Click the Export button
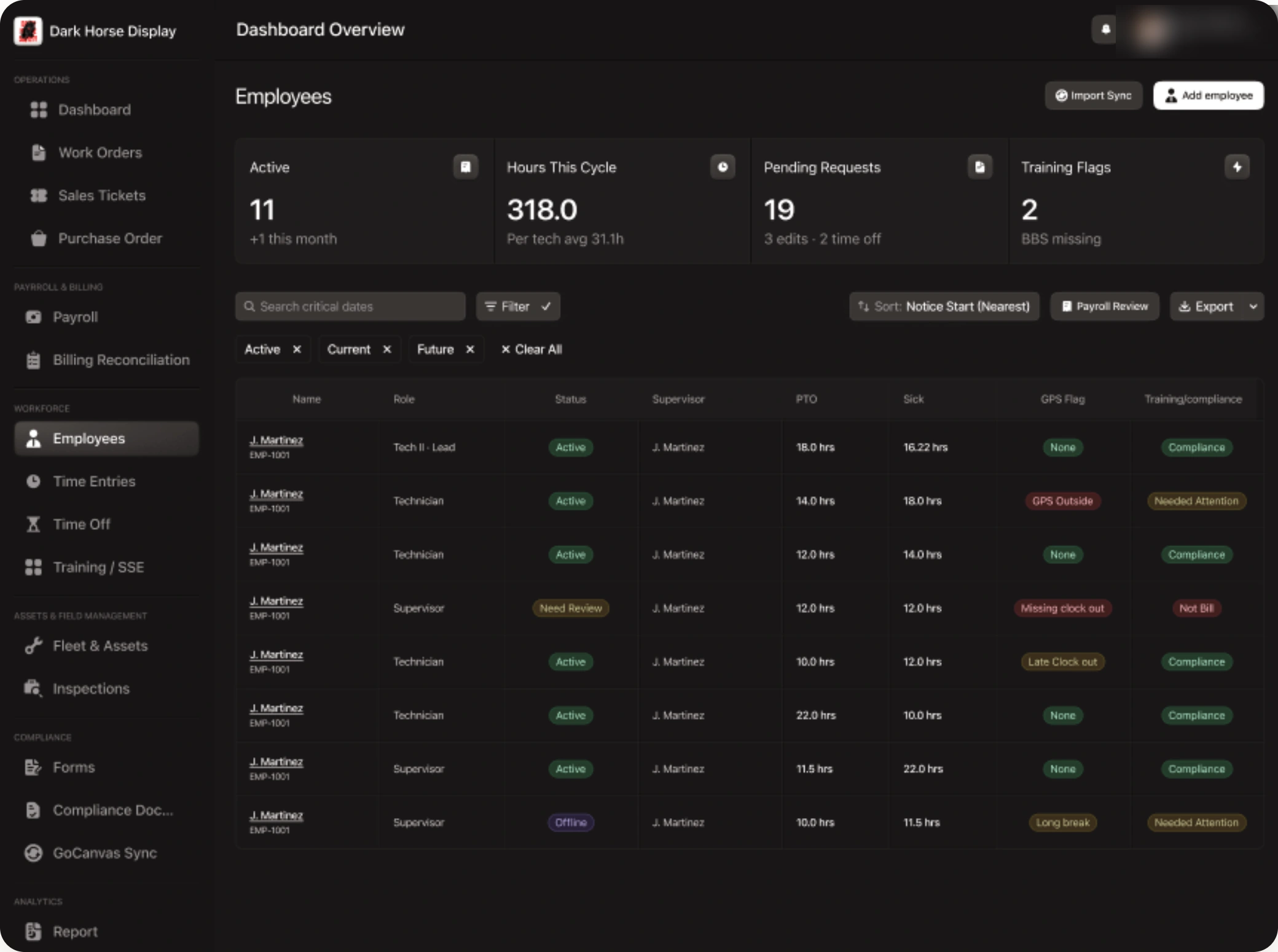 coord(1206,306)
